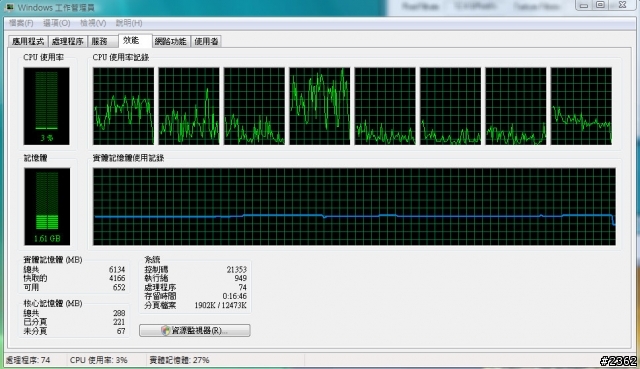Open the 檢視(V) menu
This screenshot has width=640, height=369.
click(93, 23)
